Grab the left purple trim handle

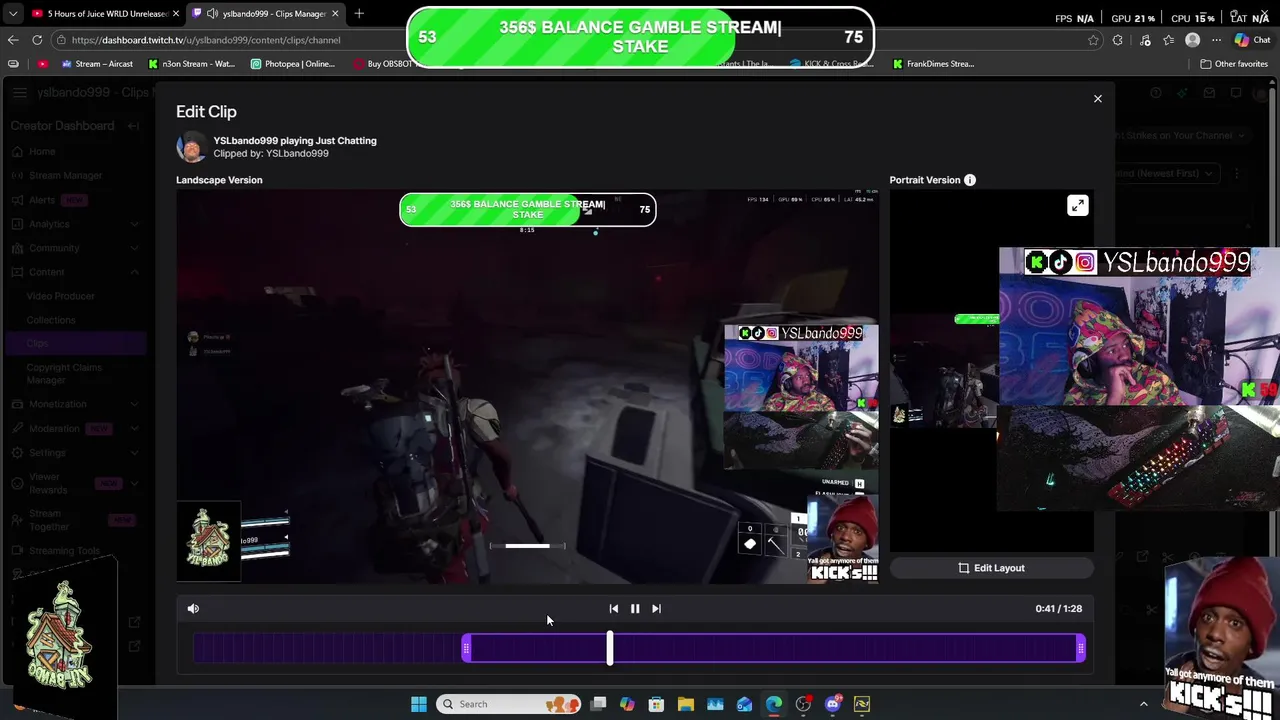[466, 649]
